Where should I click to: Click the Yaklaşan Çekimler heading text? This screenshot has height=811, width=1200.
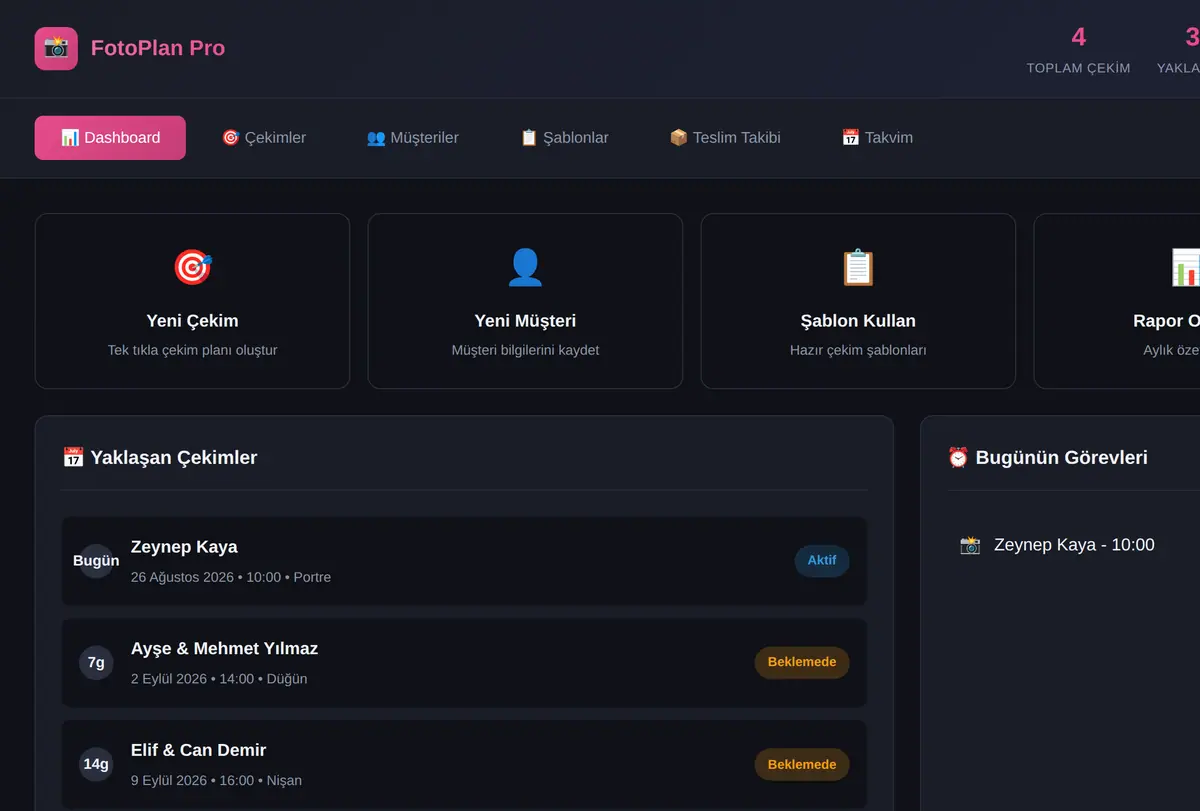tap(174, 458)
